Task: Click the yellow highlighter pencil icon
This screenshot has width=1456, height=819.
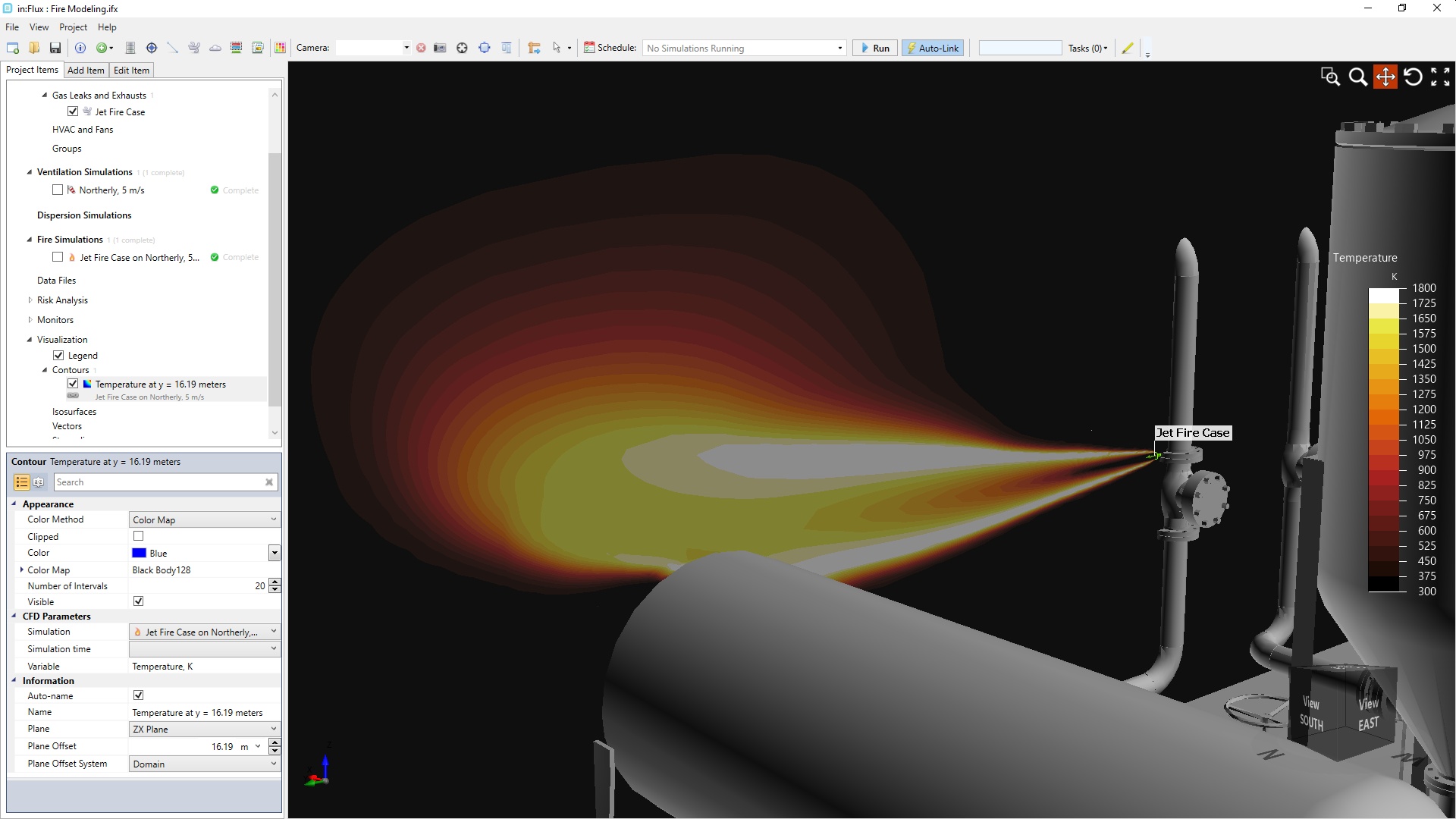Action: pyautogui.click(x=1128, y=48)
